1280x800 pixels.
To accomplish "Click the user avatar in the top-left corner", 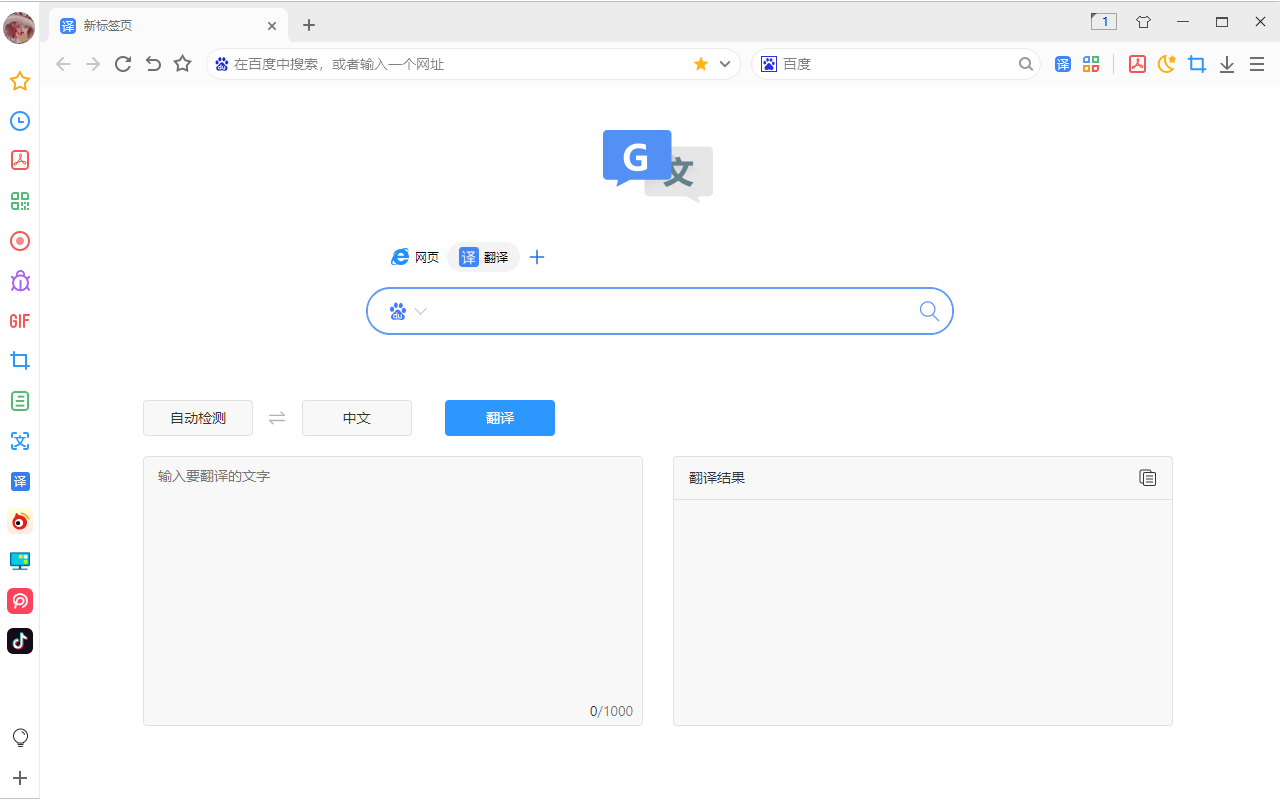I will pyautogui.click(x=19, y=27).
